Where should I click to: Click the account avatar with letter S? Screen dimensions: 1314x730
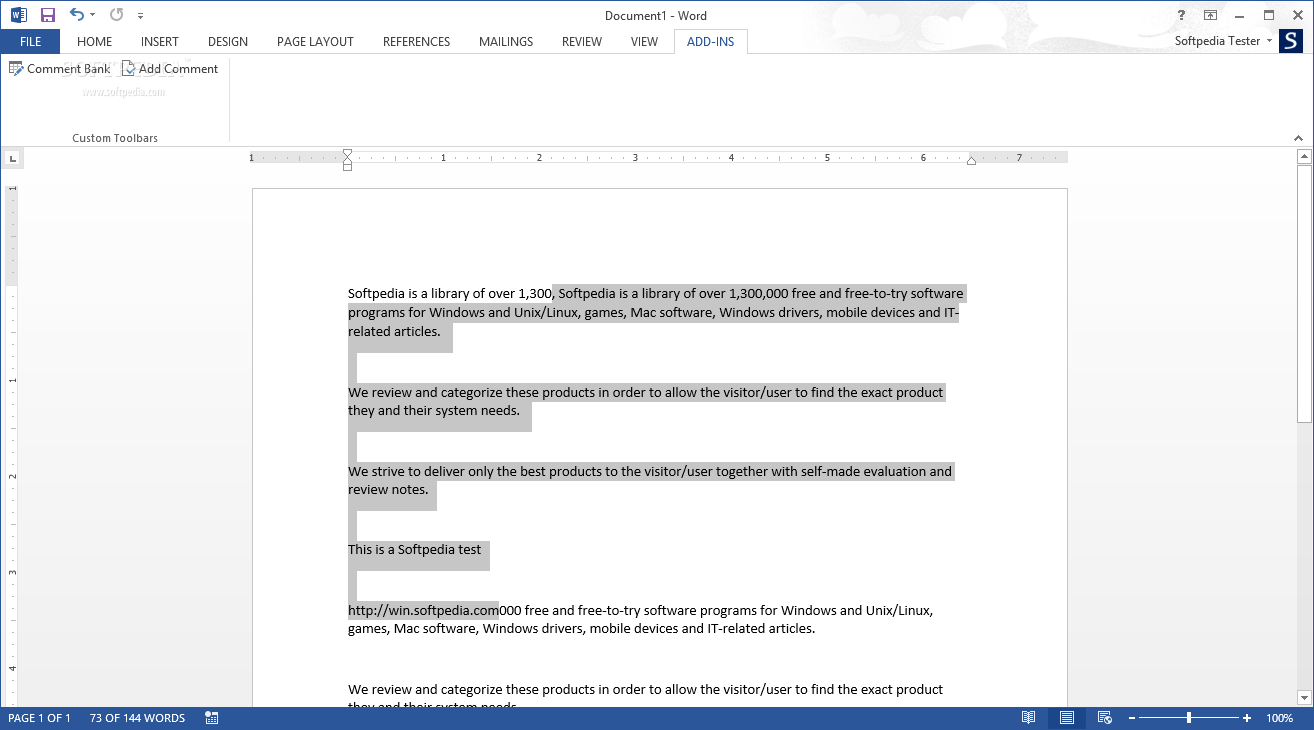pyautogui.click(x=1290, y=41)
